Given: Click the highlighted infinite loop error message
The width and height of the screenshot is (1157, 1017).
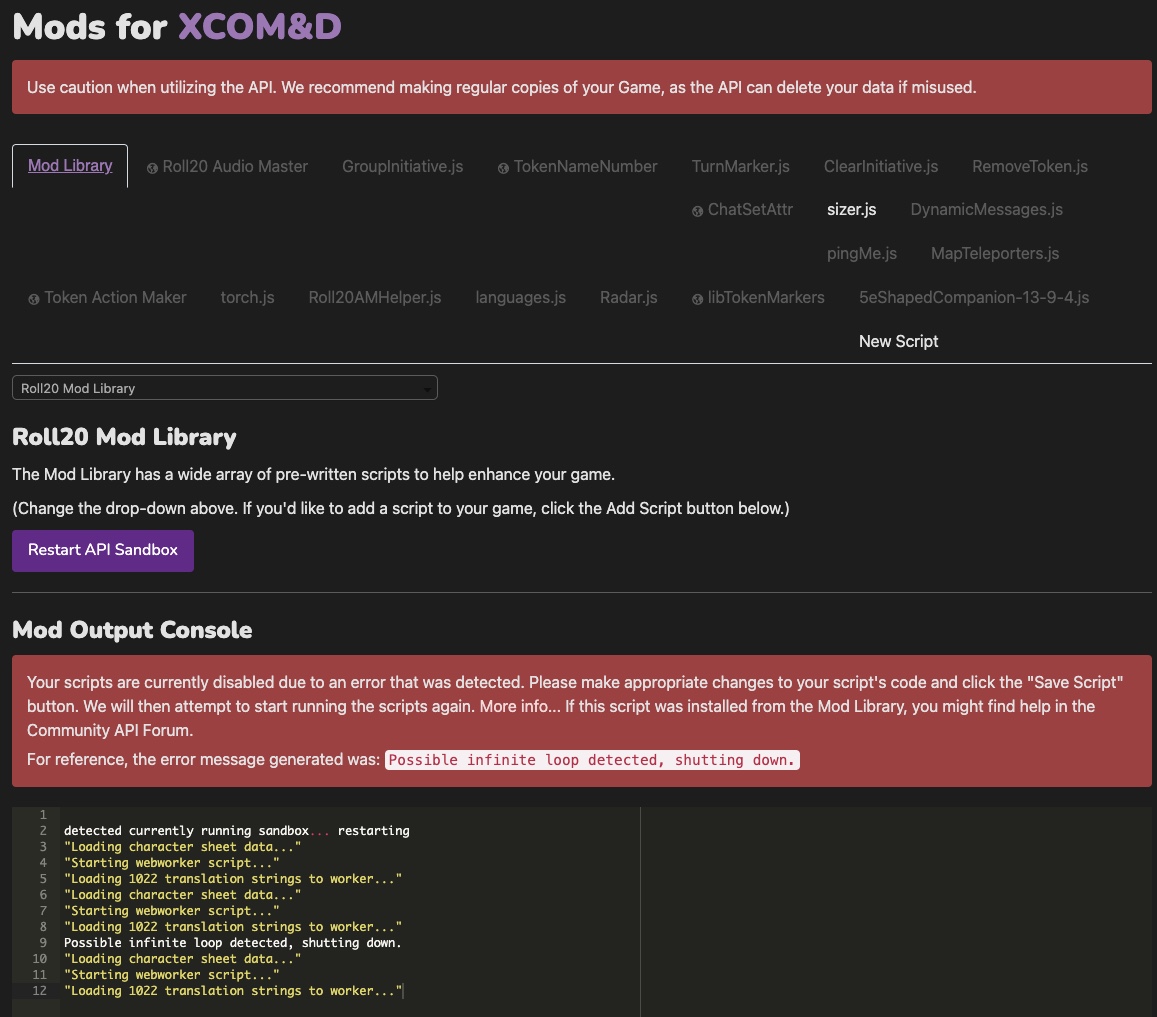Looking at the screenshot, I should [592, 760].
